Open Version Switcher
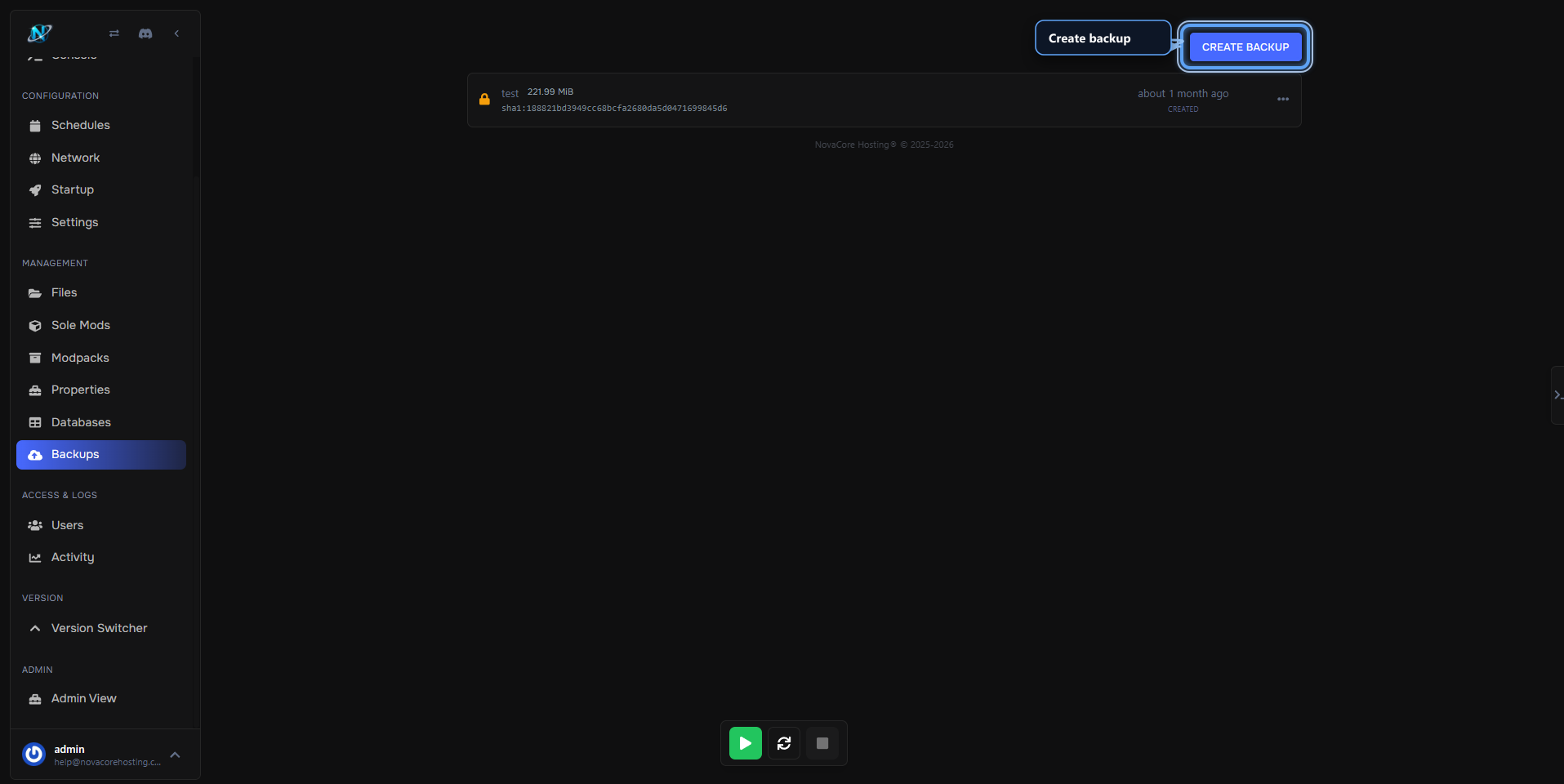 (101, 628)
